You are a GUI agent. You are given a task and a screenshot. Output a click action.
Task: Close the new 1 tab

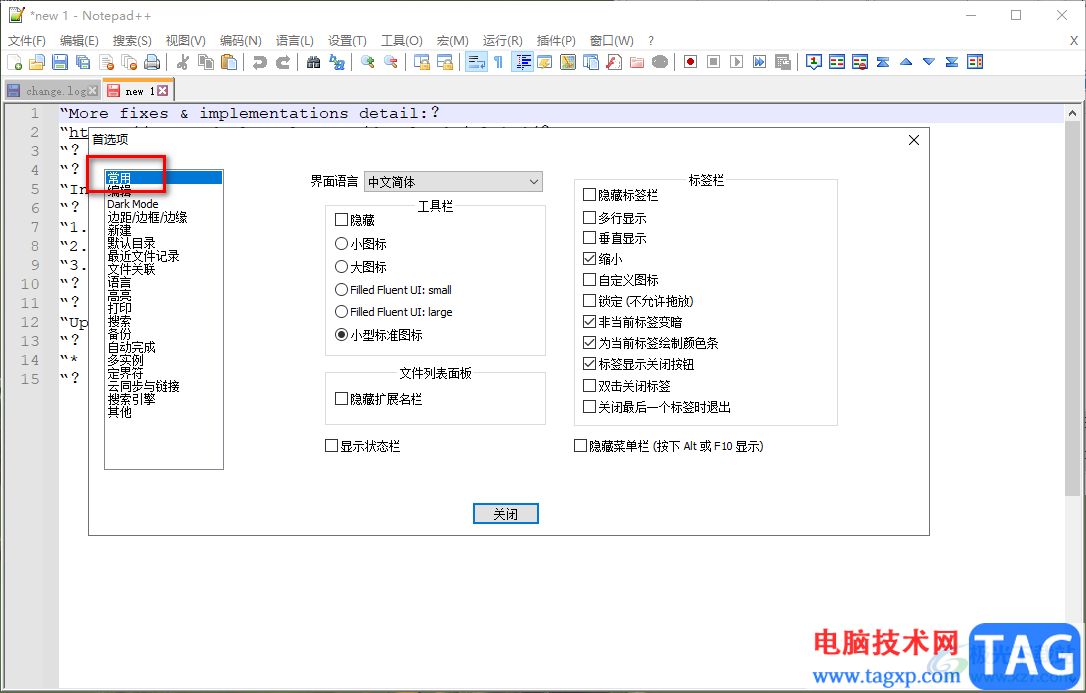tap(162, 91)
